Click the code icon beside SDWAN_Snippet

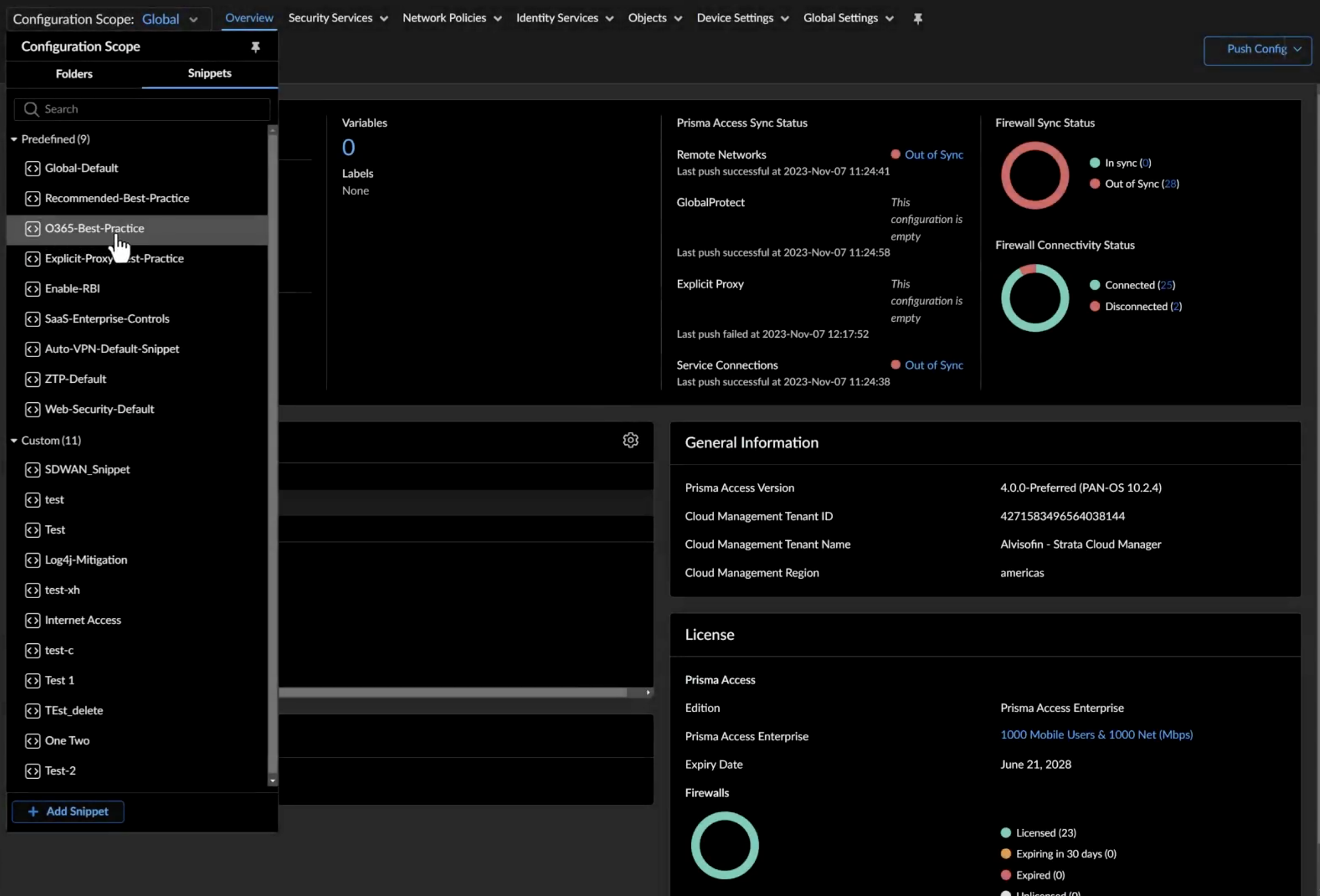[x=32, y=470]
